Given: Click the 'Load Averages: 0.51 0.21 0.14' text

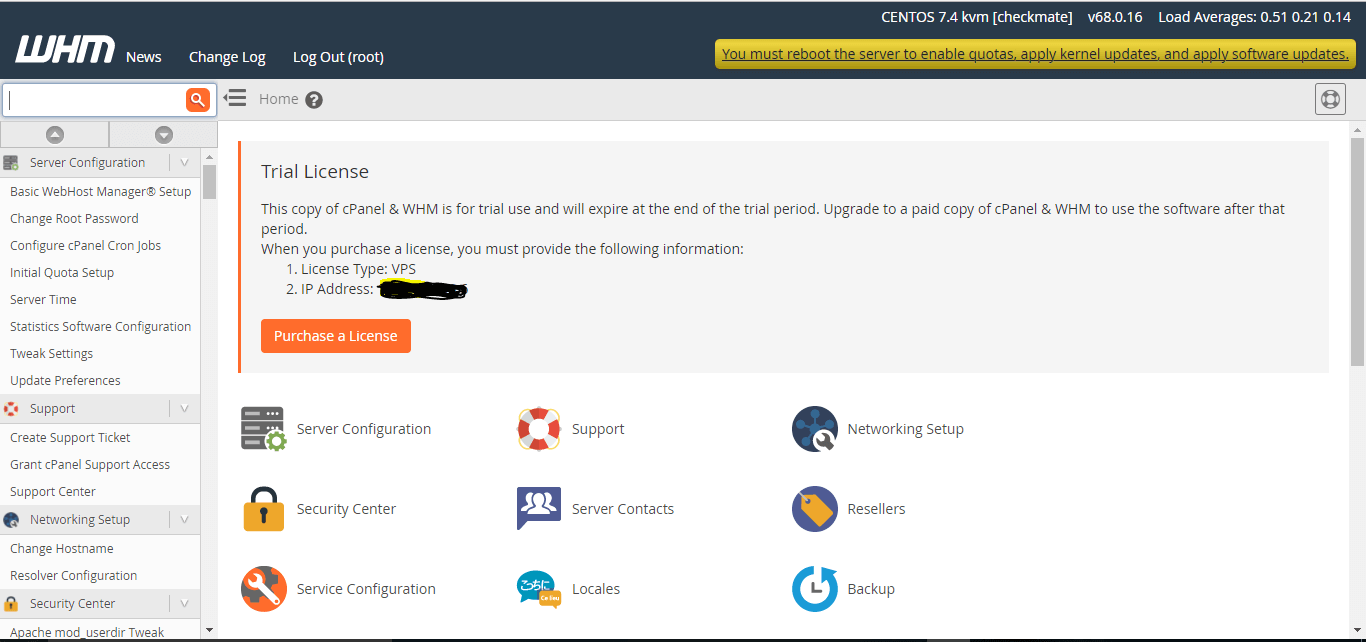Looking at the screenshot, I should coord(1255,17).
